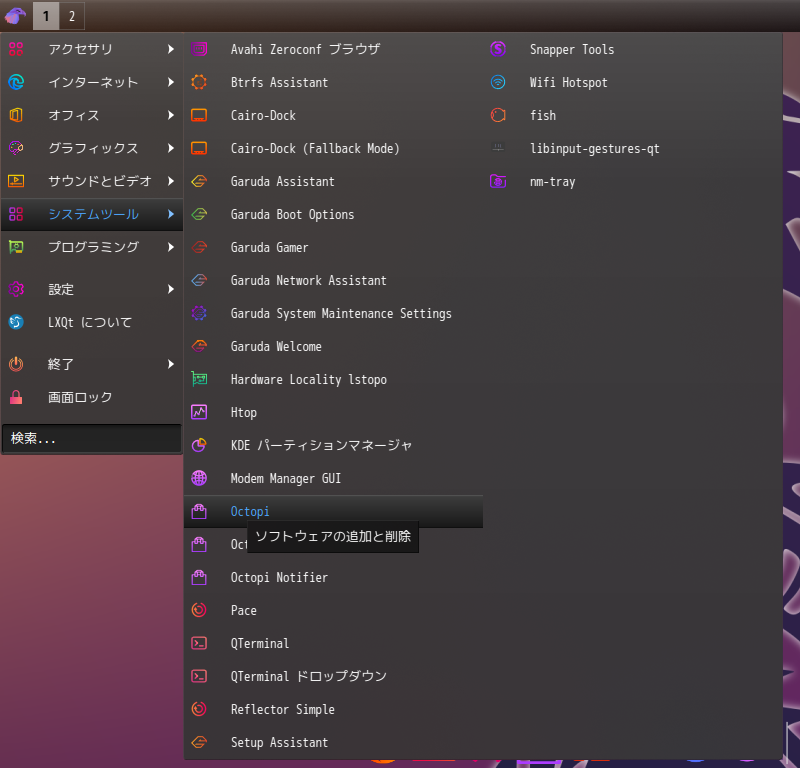Expand the プログラミング submenu arrow
The image size is (800, 768).
[171, 247]
